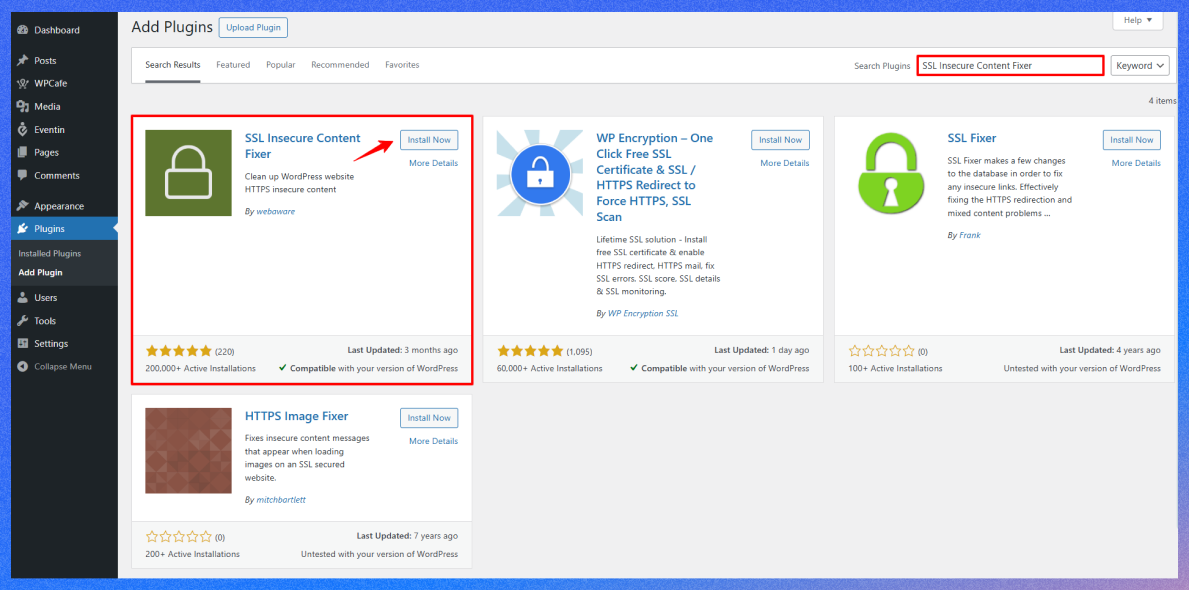Install WP Encryption plugin now

pos(780,140)
